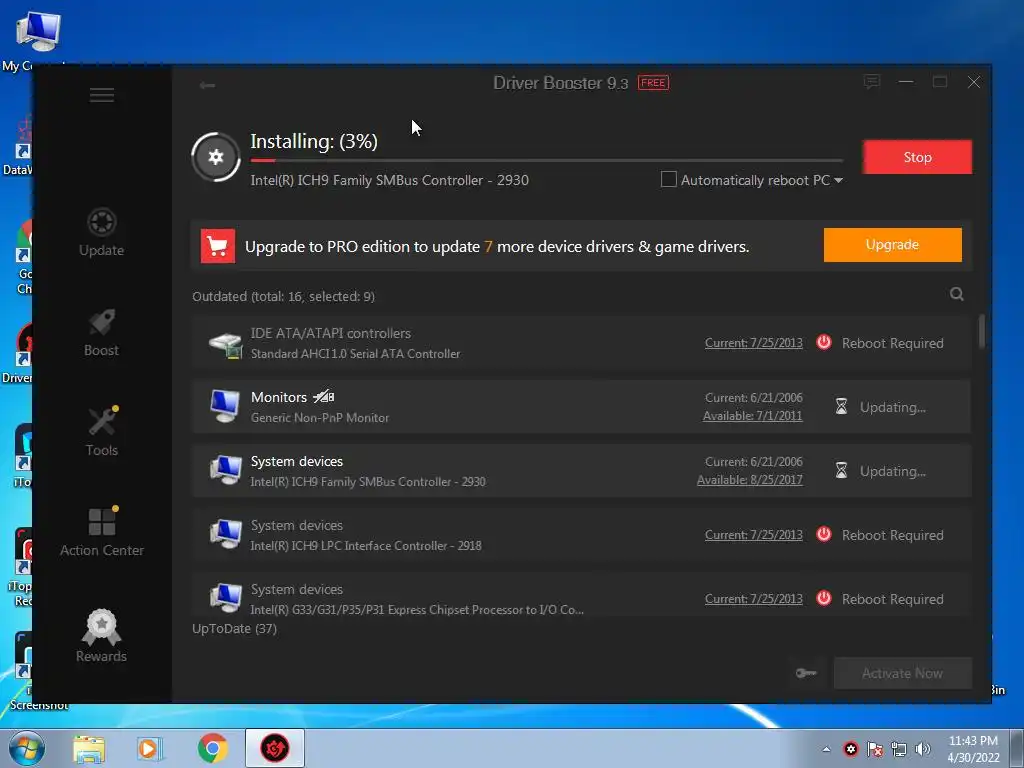Open the hamburger menu in Driver Booster
Screen dimensions: 1024x768
102,95
